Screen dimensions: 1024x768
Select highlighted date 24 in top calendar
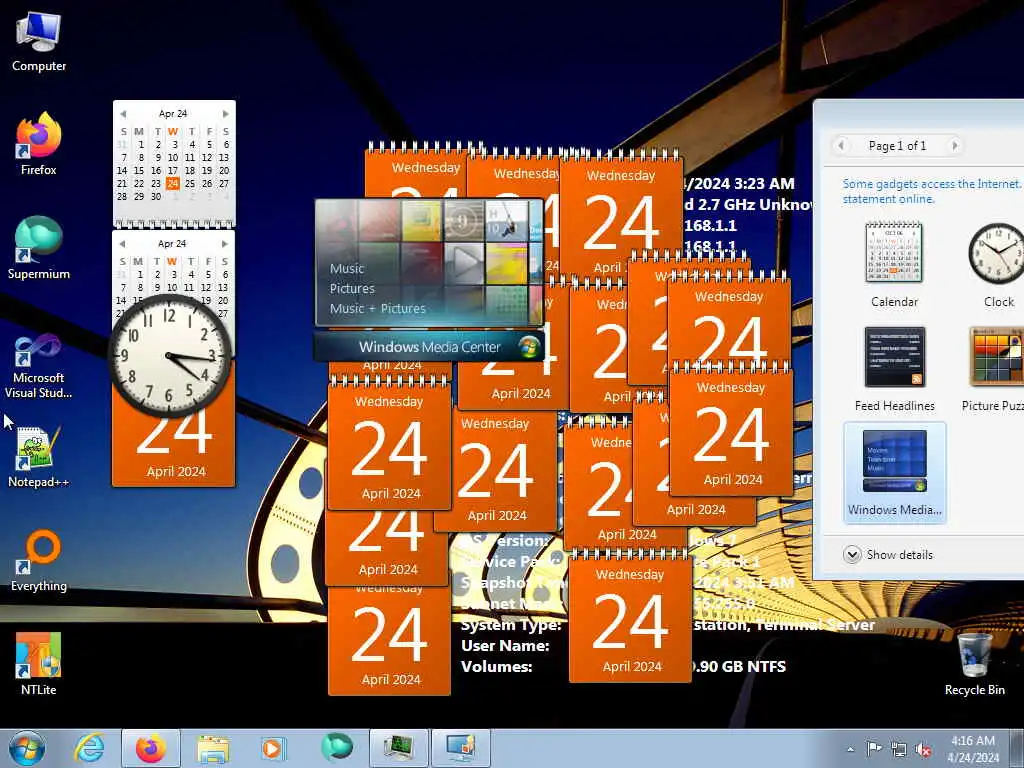[172, 184]
